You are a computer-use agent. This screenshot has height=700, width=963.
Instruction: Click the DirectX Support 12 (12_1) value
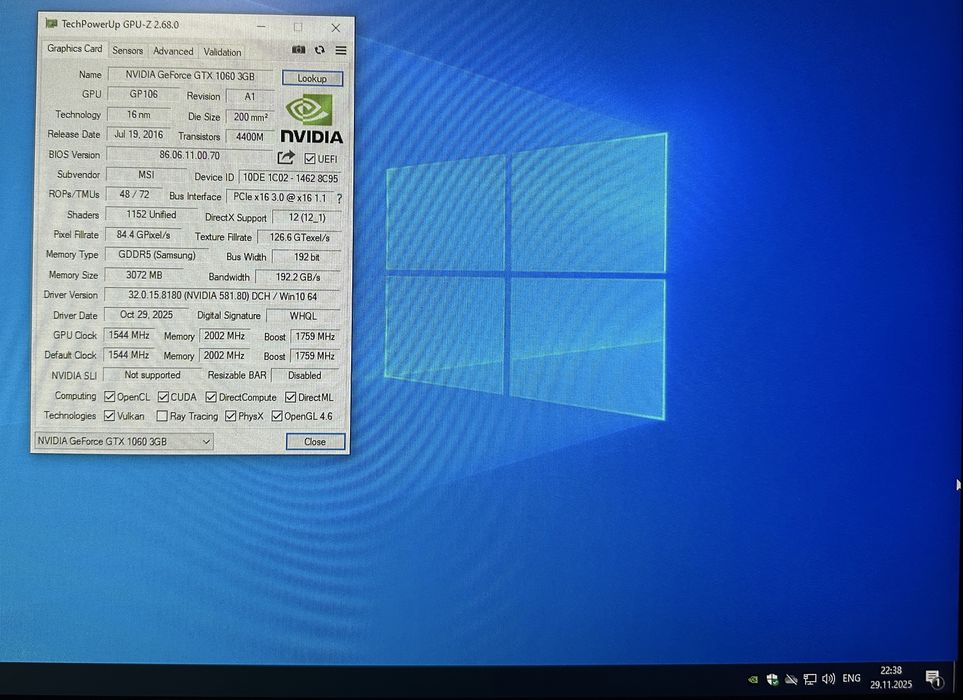tap(306, 217)
